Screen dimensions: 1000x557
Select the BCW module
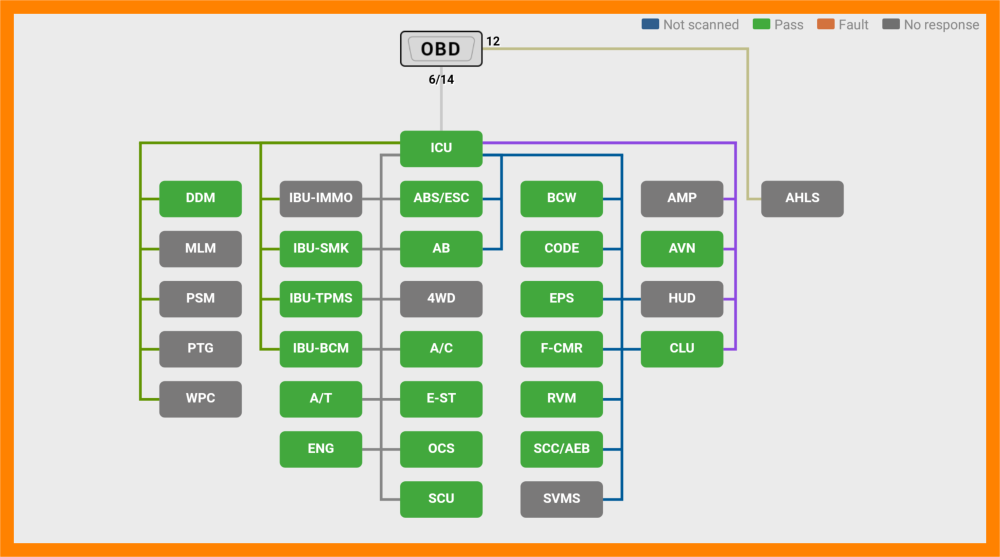point(561,198)
